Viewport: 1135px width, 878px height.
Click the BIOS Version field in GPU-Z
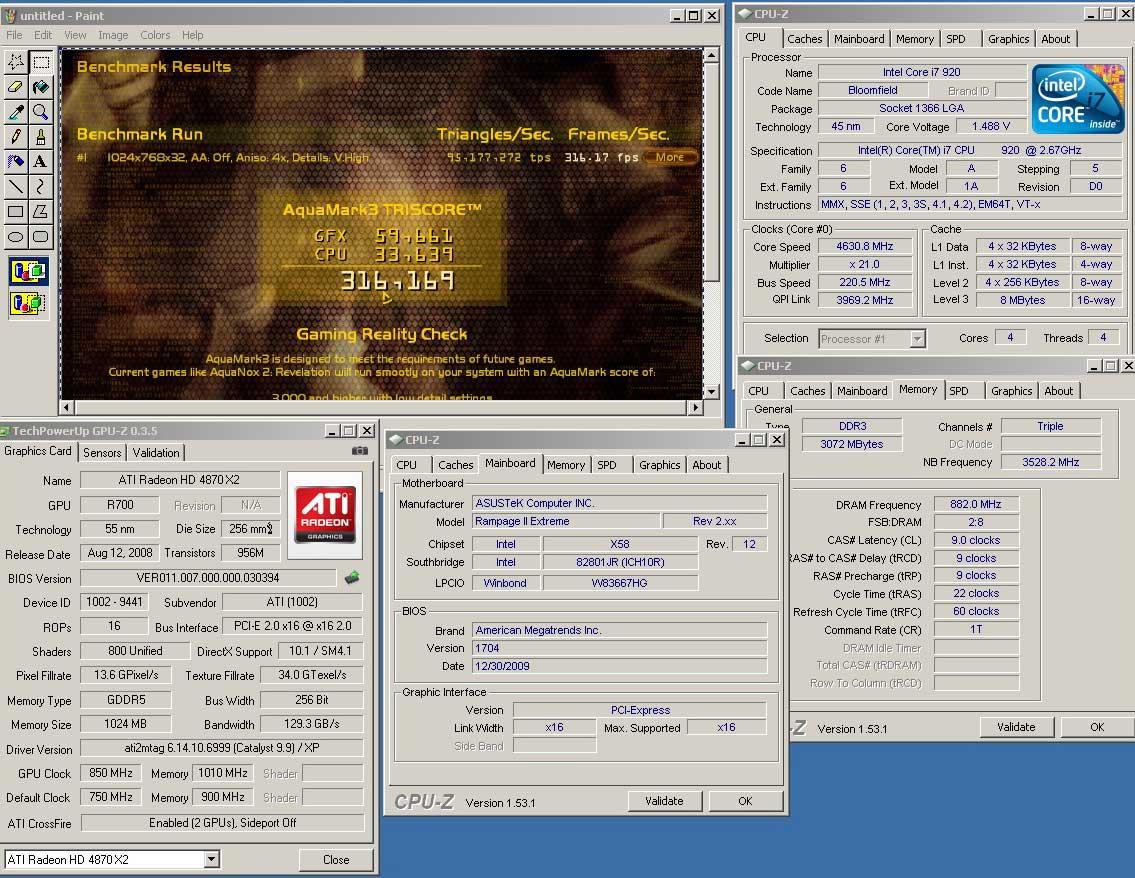click(x=208, y=578)
